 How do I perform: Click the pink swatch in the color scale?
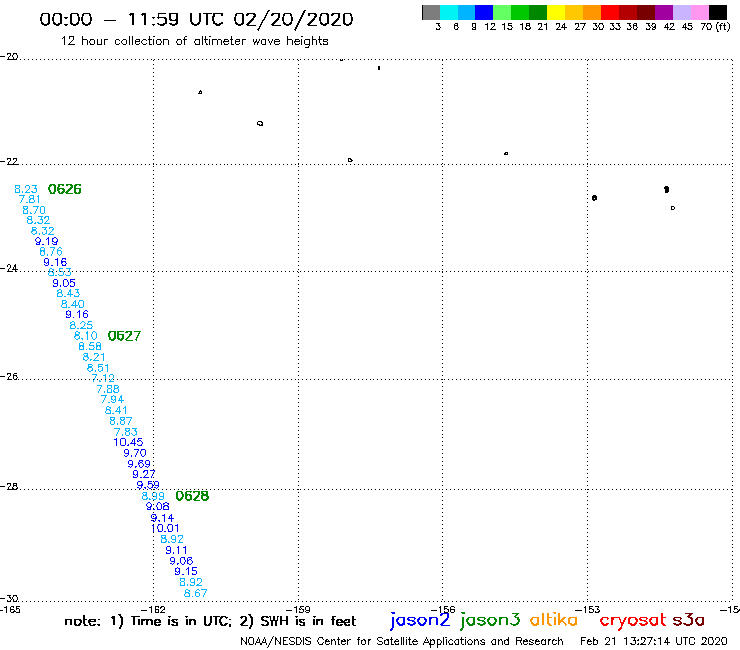point(699,12)
